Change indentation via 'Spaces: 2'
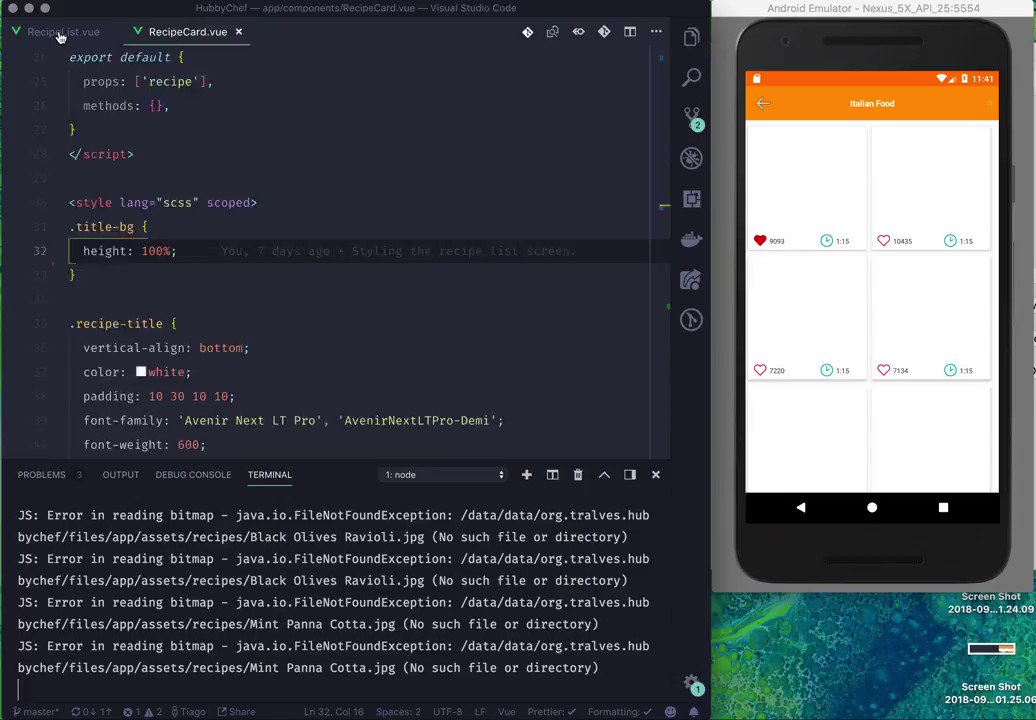This screenshot has width=1036, height=720. tap(398, 712)
